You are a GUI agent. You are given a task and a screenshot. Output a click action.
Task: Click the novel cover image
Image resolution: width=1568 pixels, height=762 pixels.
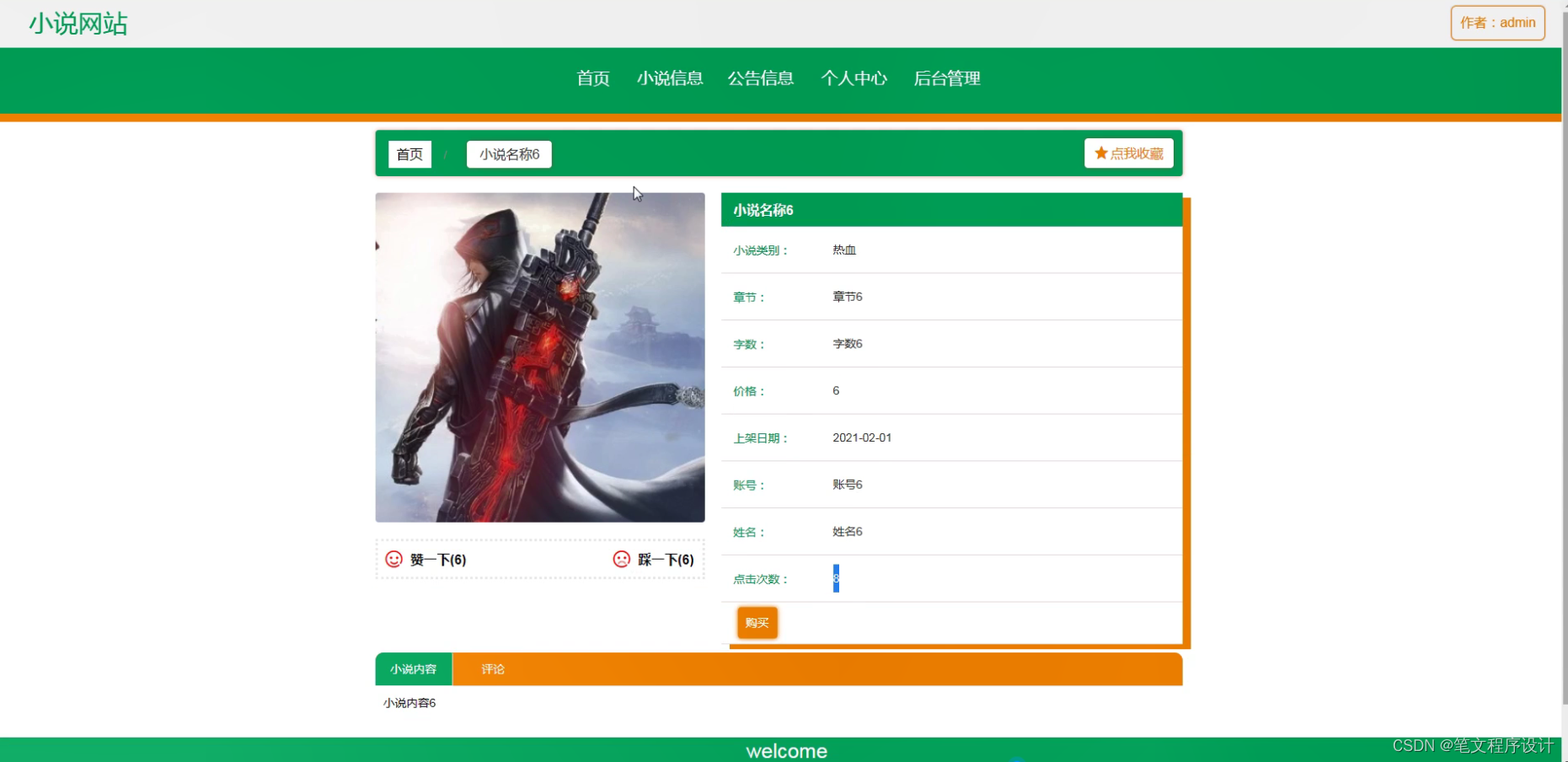[x=540, y=357]
